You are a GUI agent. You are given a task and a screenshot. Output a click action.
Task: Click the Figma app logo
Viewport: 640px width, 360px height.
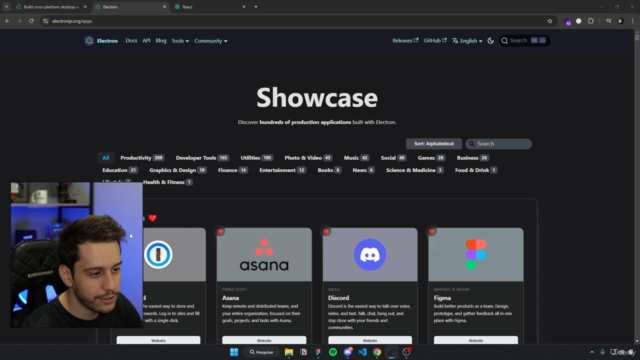476,255
